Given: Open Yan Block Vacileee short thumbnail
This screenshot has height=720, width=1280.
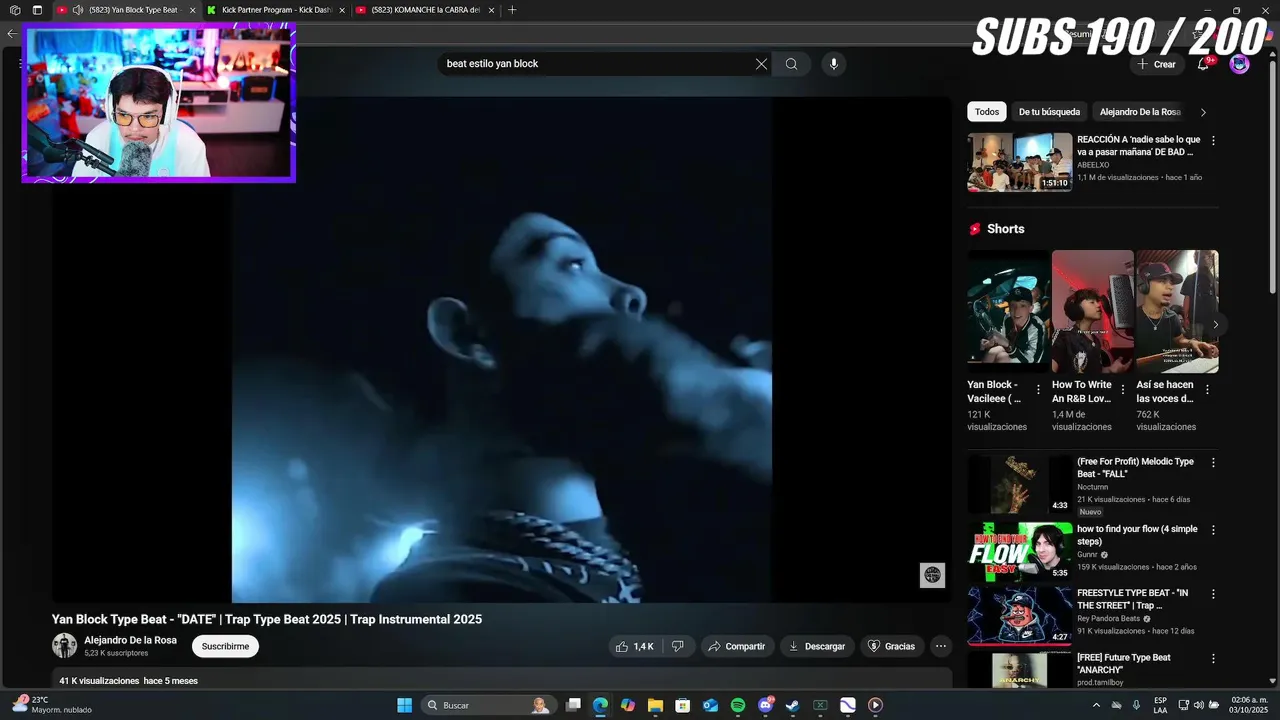Looking at the screenshot, I should [x=1008, y=311].
